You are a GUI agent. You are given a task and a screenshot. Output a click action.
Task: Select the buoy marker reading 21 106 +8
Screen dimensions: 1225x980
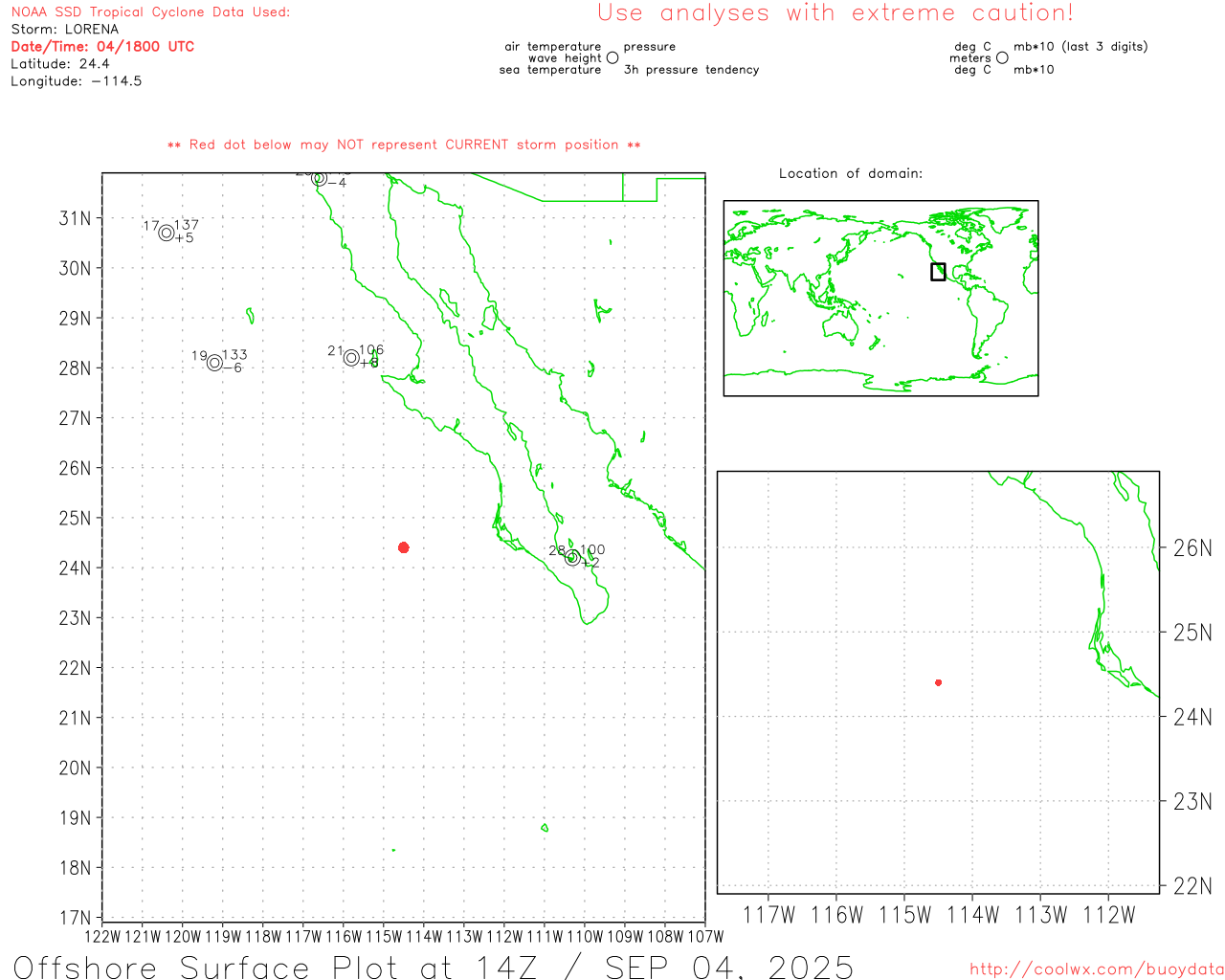pos(351,358)
